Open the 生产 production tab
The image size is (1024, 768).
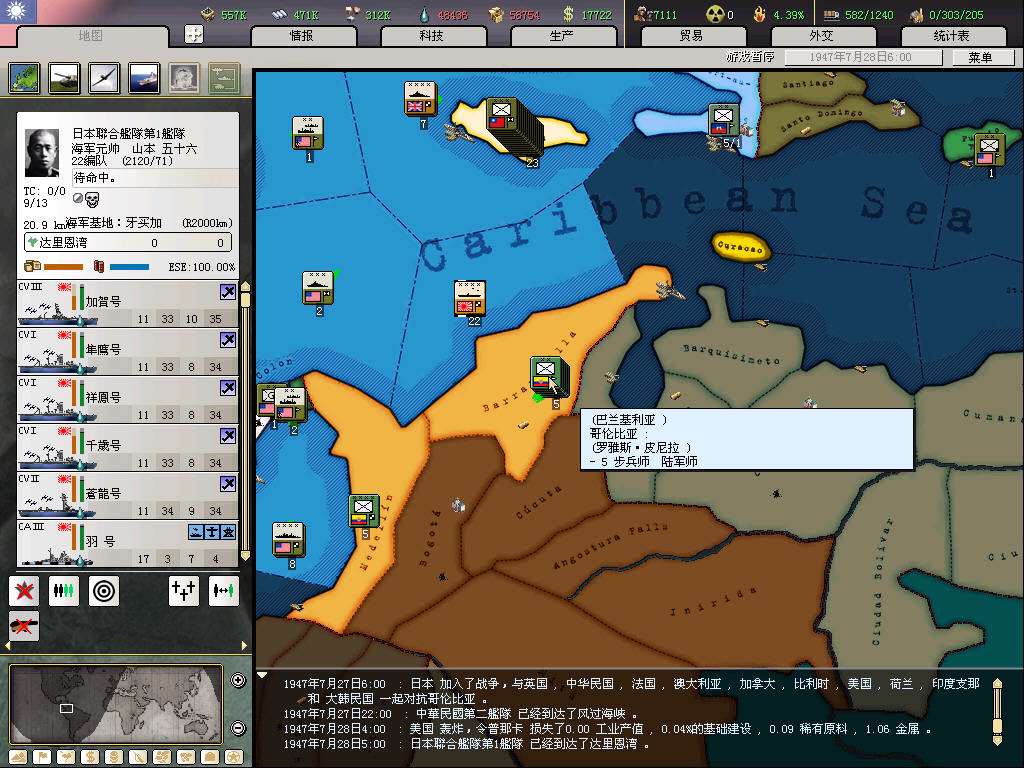pos(562,36)
